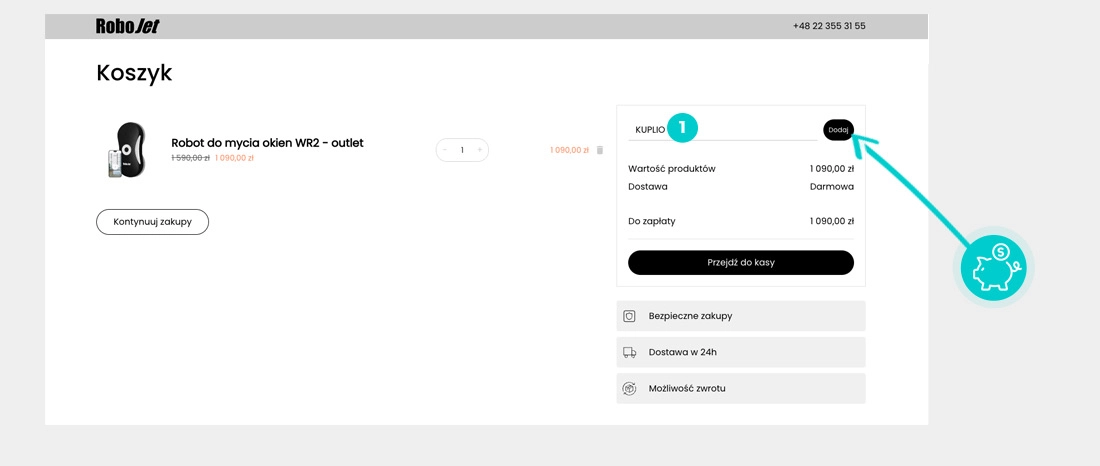The height and width of the screenshot is (466, 1100).
Task: Click the Możliwość zwrotu label text
Action: click(687, 388)
